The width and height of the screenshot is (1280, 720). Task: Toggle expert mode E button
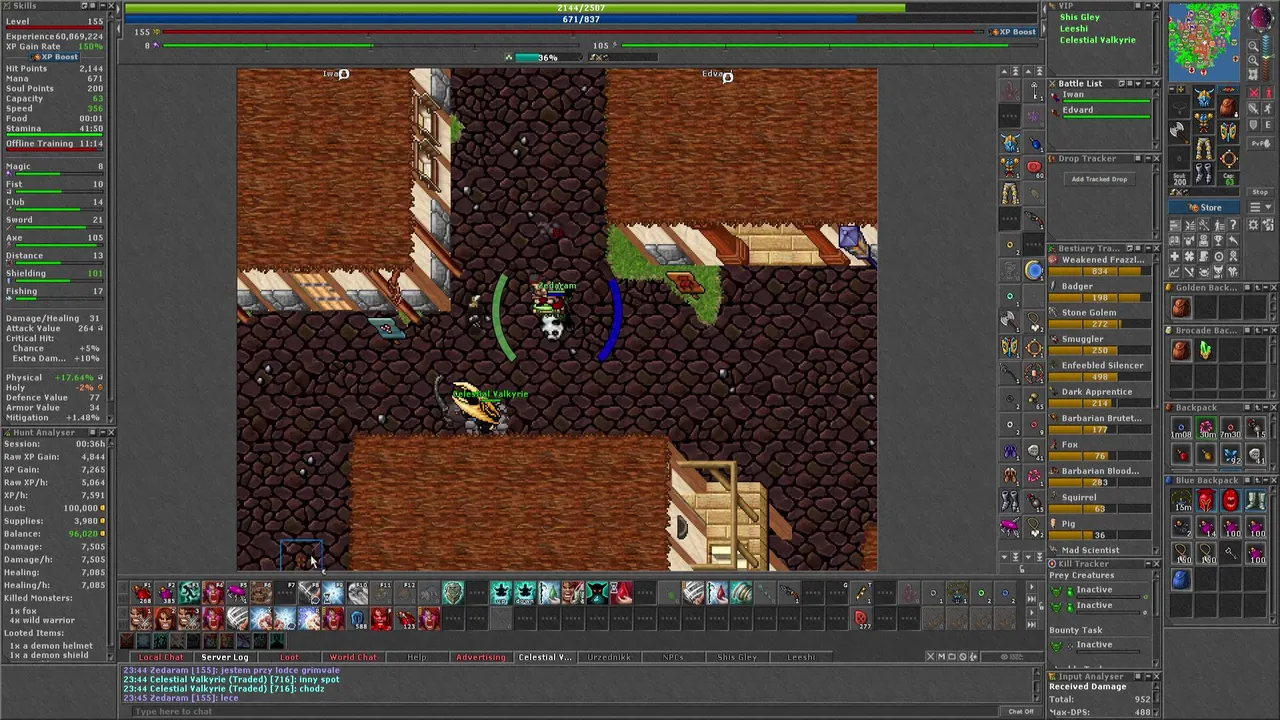click(1268, 124)
